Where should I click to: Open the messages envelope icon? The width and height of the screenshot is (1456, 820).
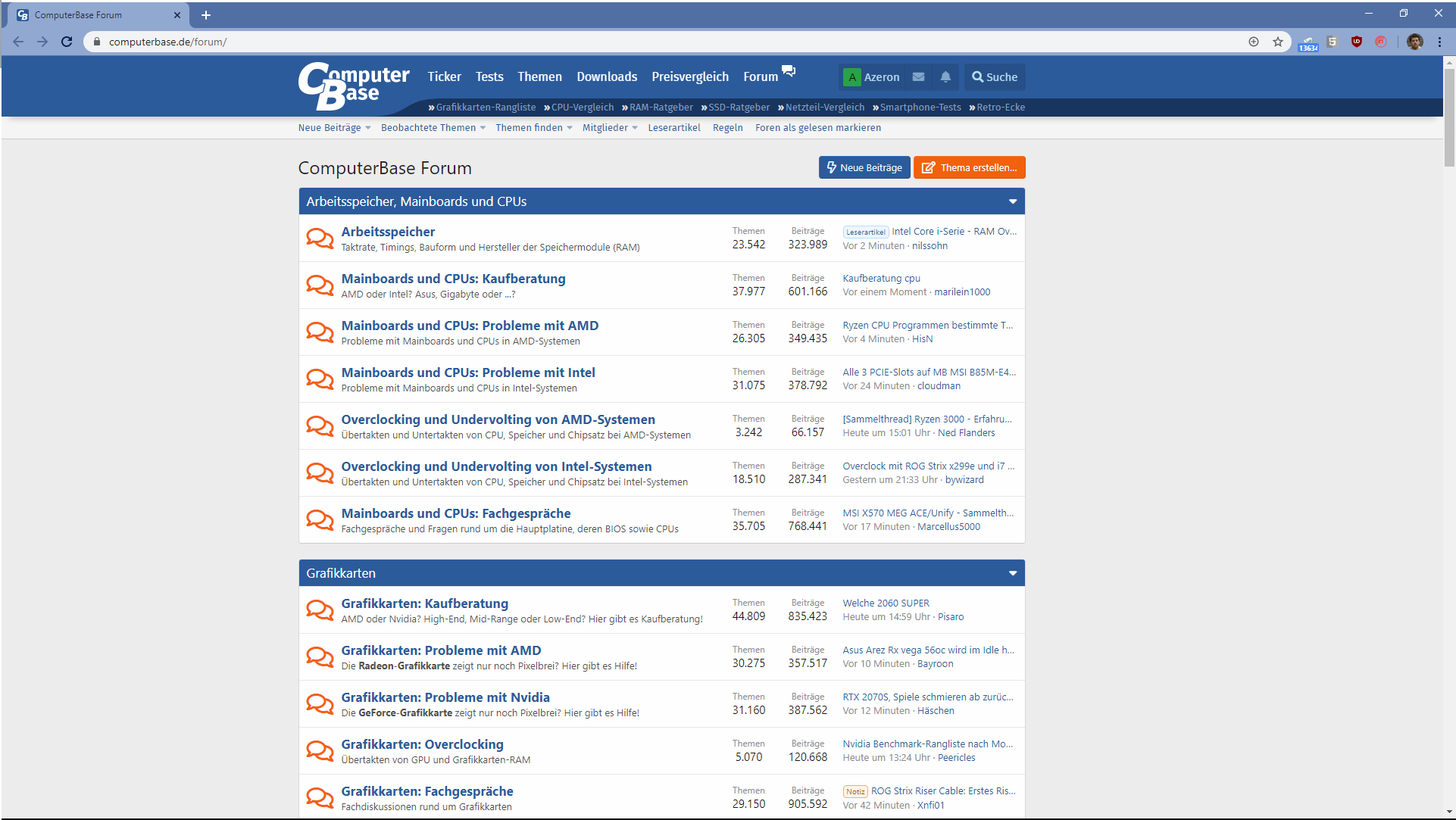[x=918, y=76]
